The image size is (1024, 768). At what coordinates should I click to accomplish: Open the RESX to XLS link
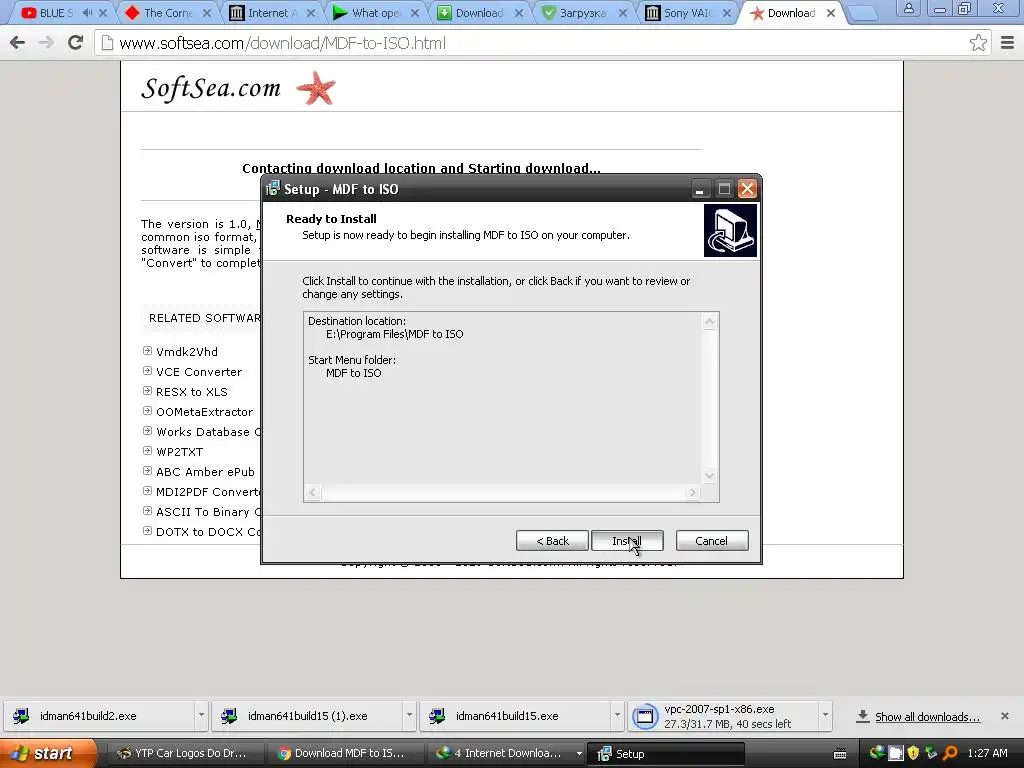pos(191,392)
